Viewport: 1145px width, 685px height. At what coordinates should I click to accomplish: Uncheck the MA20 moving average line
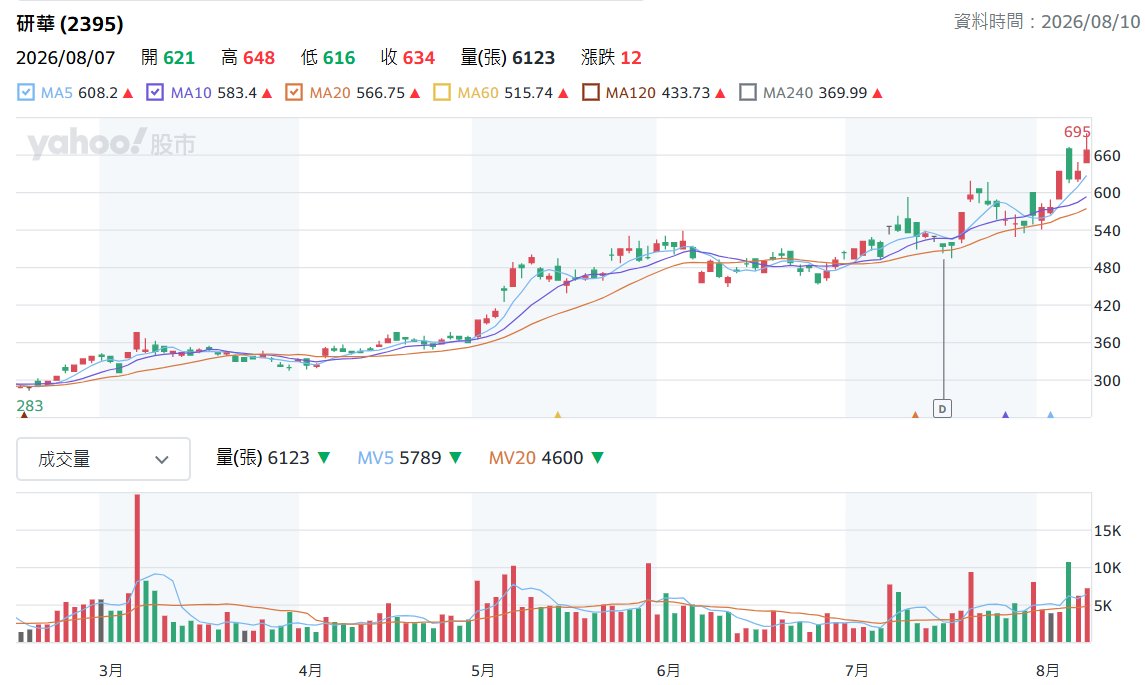click(x=294, y=93)
